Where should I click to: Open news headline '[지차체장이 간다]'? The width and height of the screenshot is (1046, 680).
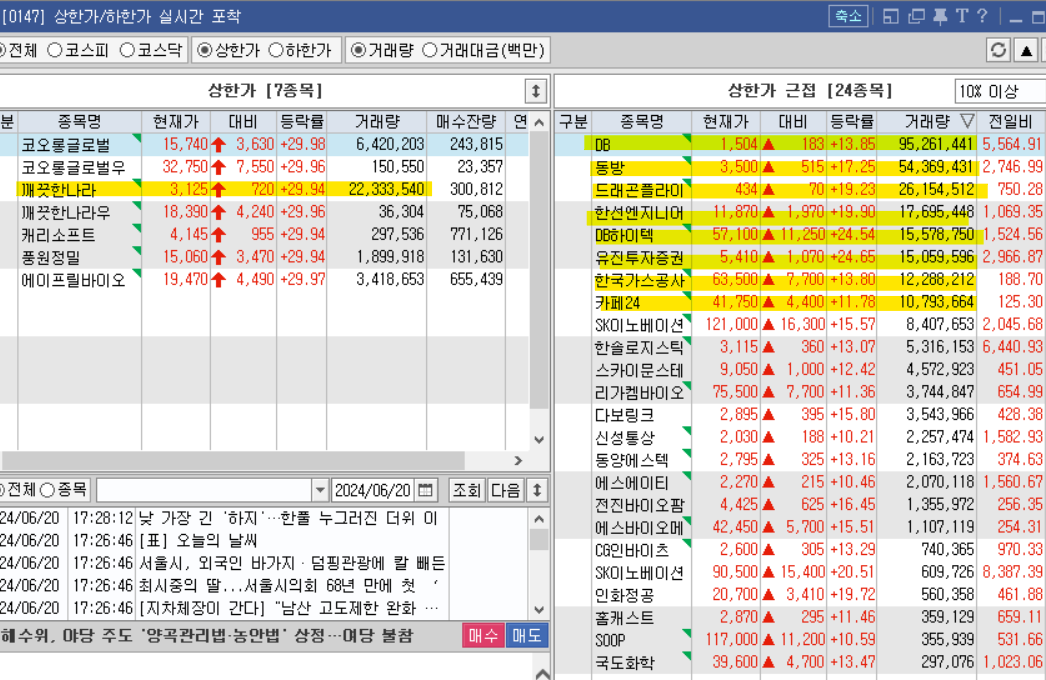pyautogui.click(x=290, y=608)
